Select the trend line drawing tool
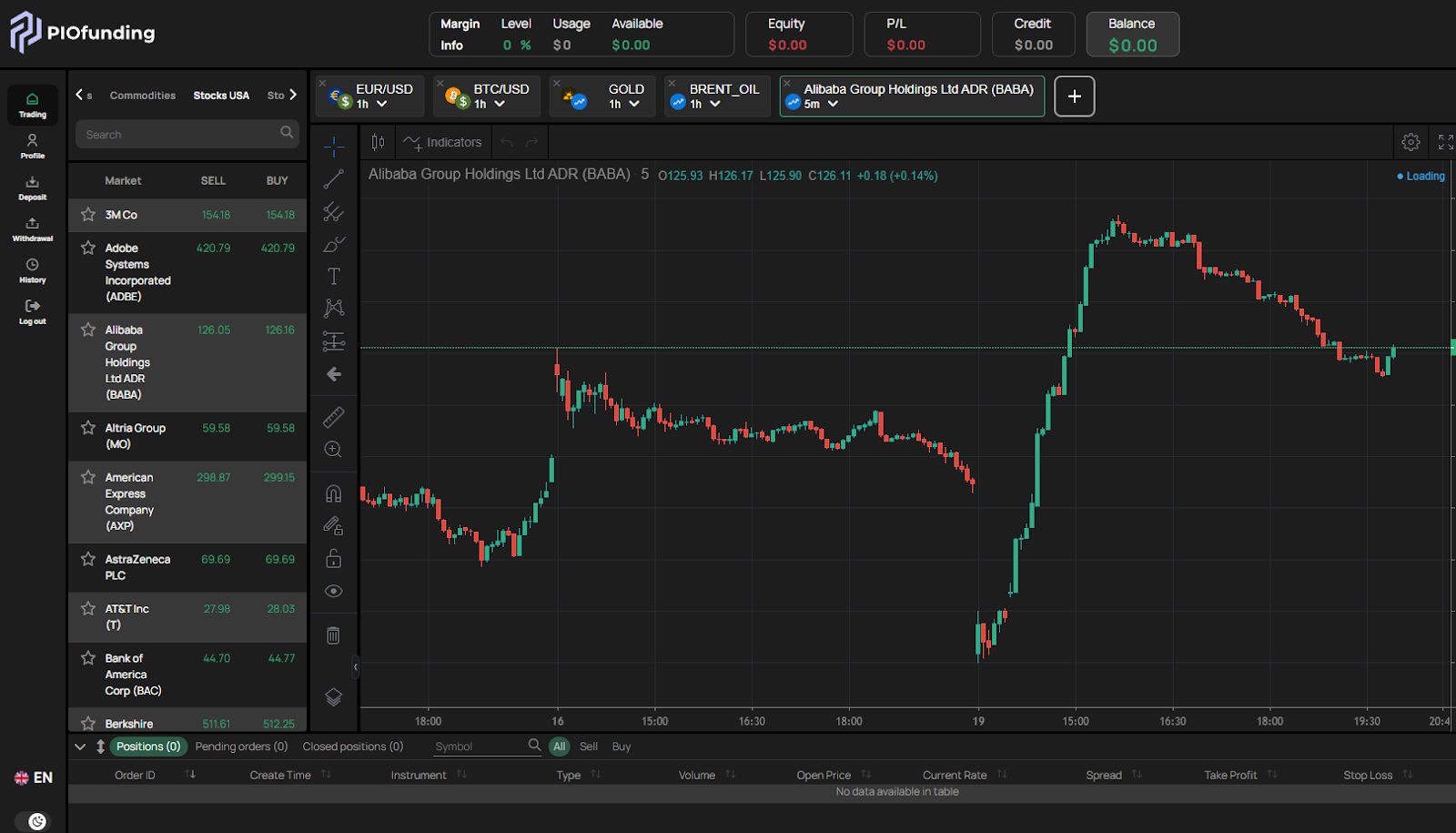The height and width of the screenshot is (833, 1456). coord(334,178)
